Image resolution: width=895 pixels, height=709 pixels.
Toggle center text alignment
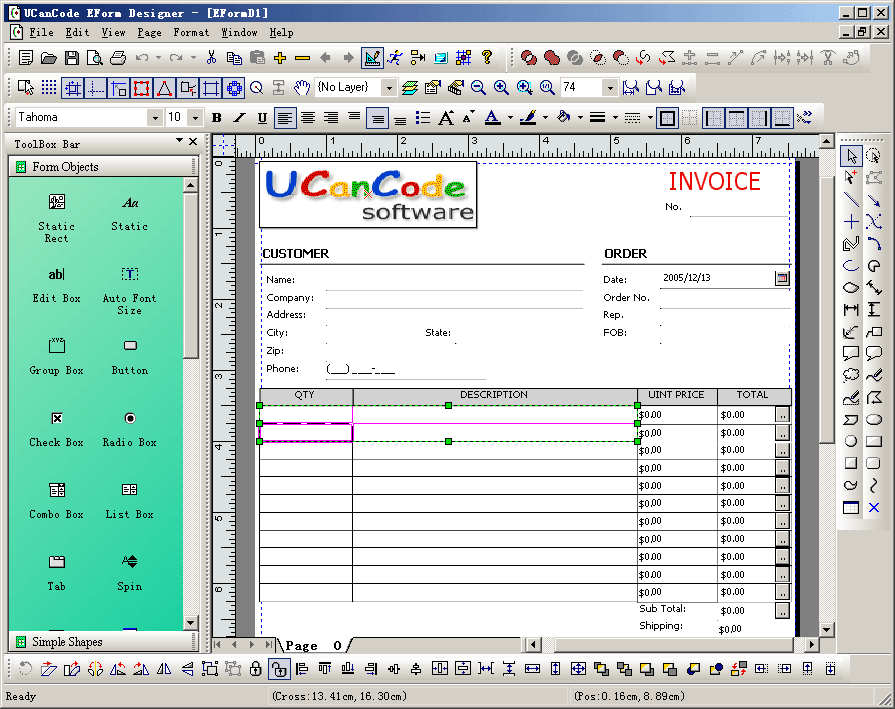click(x=308, y=118)
